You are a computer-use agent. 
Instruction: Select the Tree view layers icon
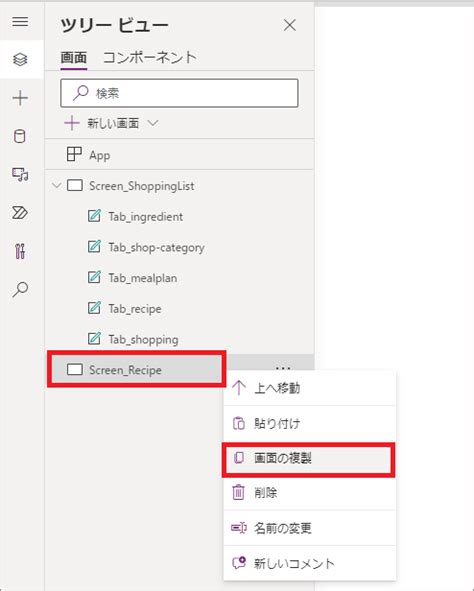coord(20,60)
